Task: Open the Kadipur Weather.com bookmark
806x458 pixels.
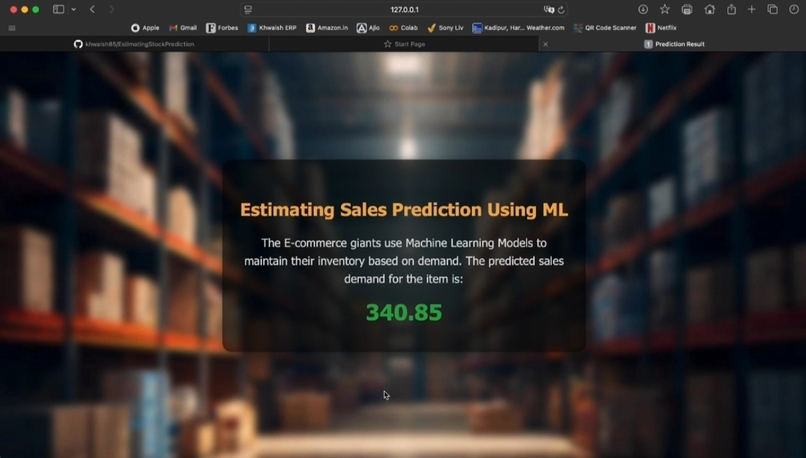Action: click(x=518, y=28)
